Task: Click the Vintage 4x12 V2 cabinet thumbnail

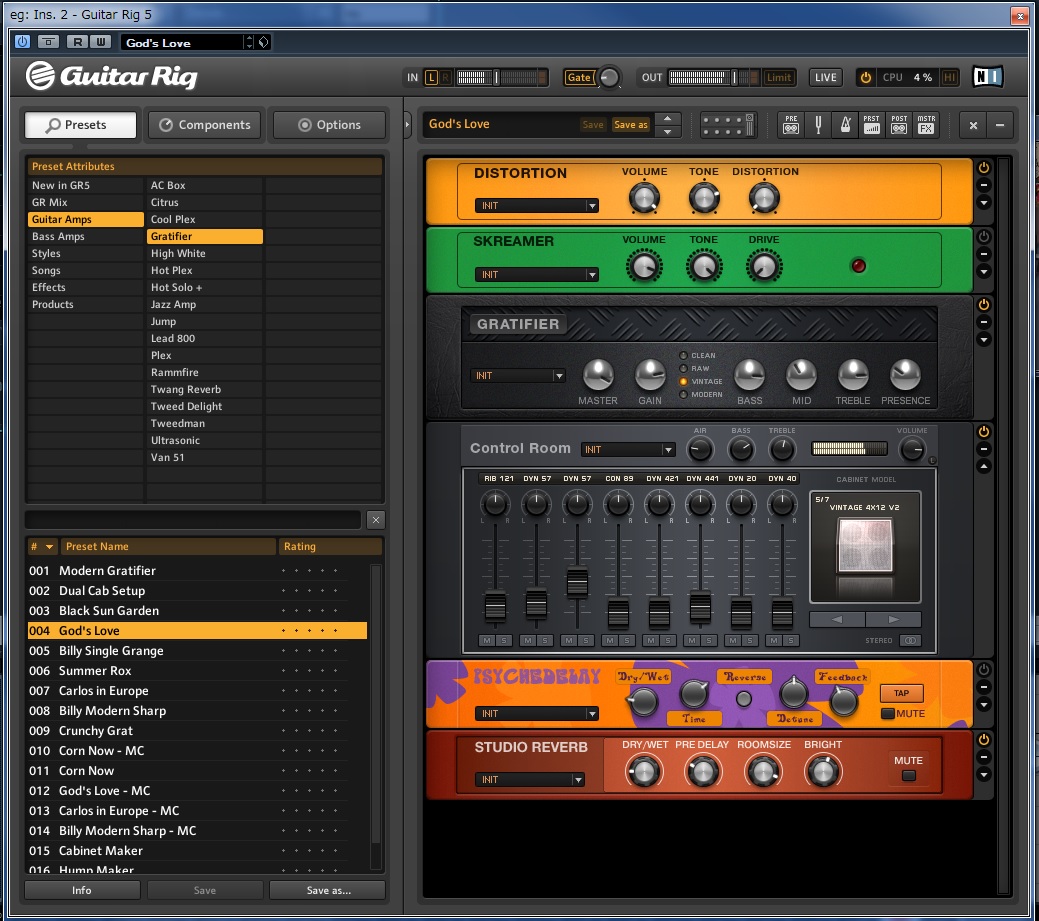Action: 865,545
